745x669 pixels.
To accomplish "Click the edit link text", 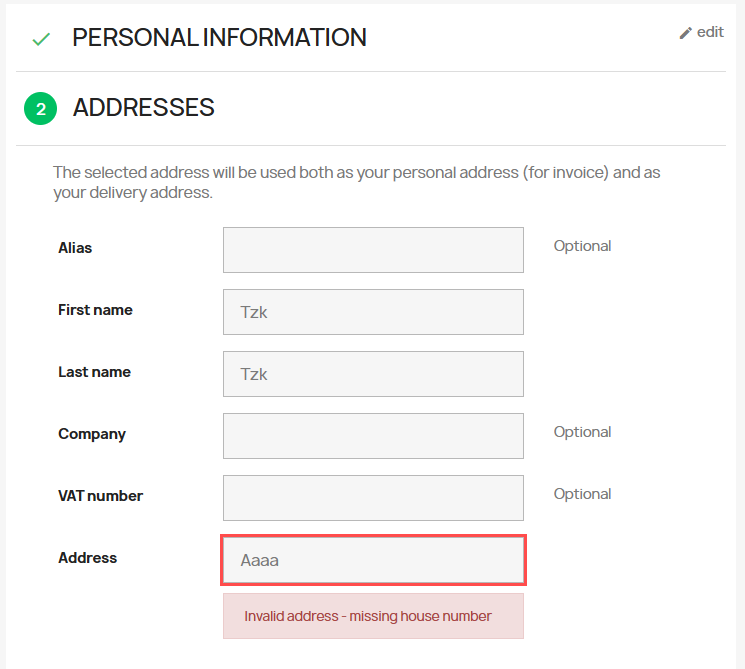I will coord(710,32).
